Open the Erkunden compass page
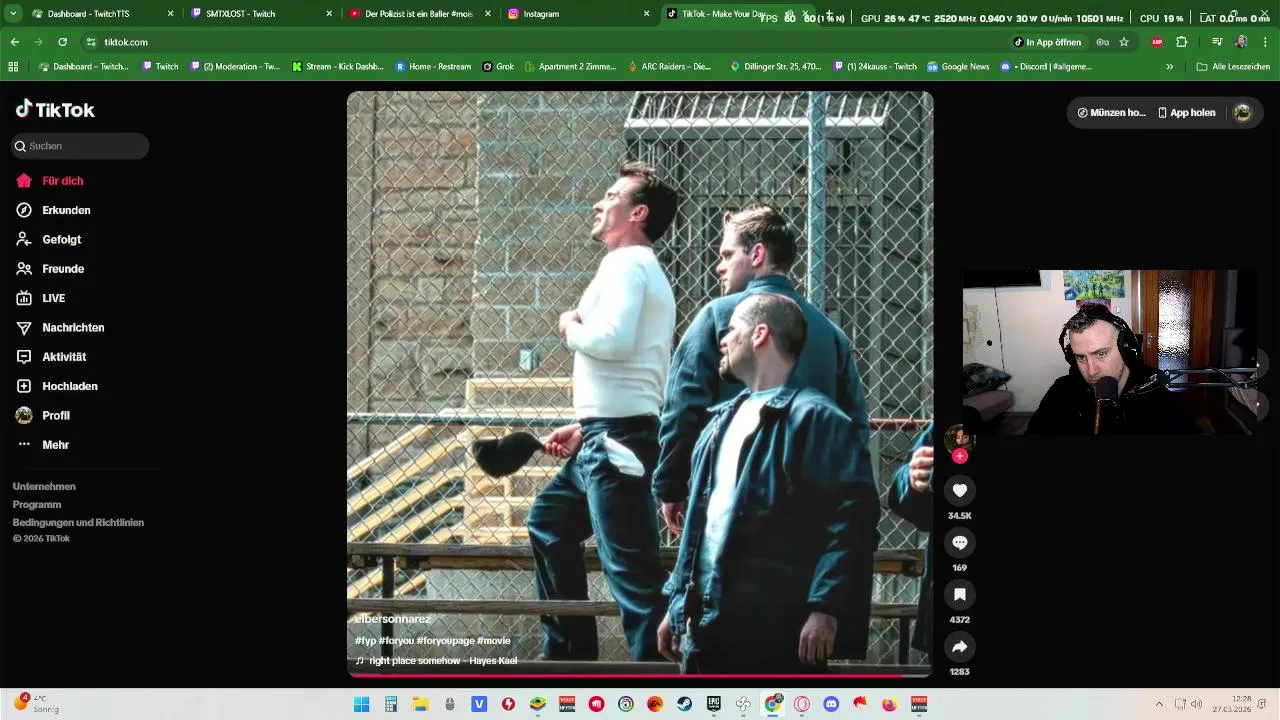Viewport: 1280px width, 720px height. click(x=54, y=210)
